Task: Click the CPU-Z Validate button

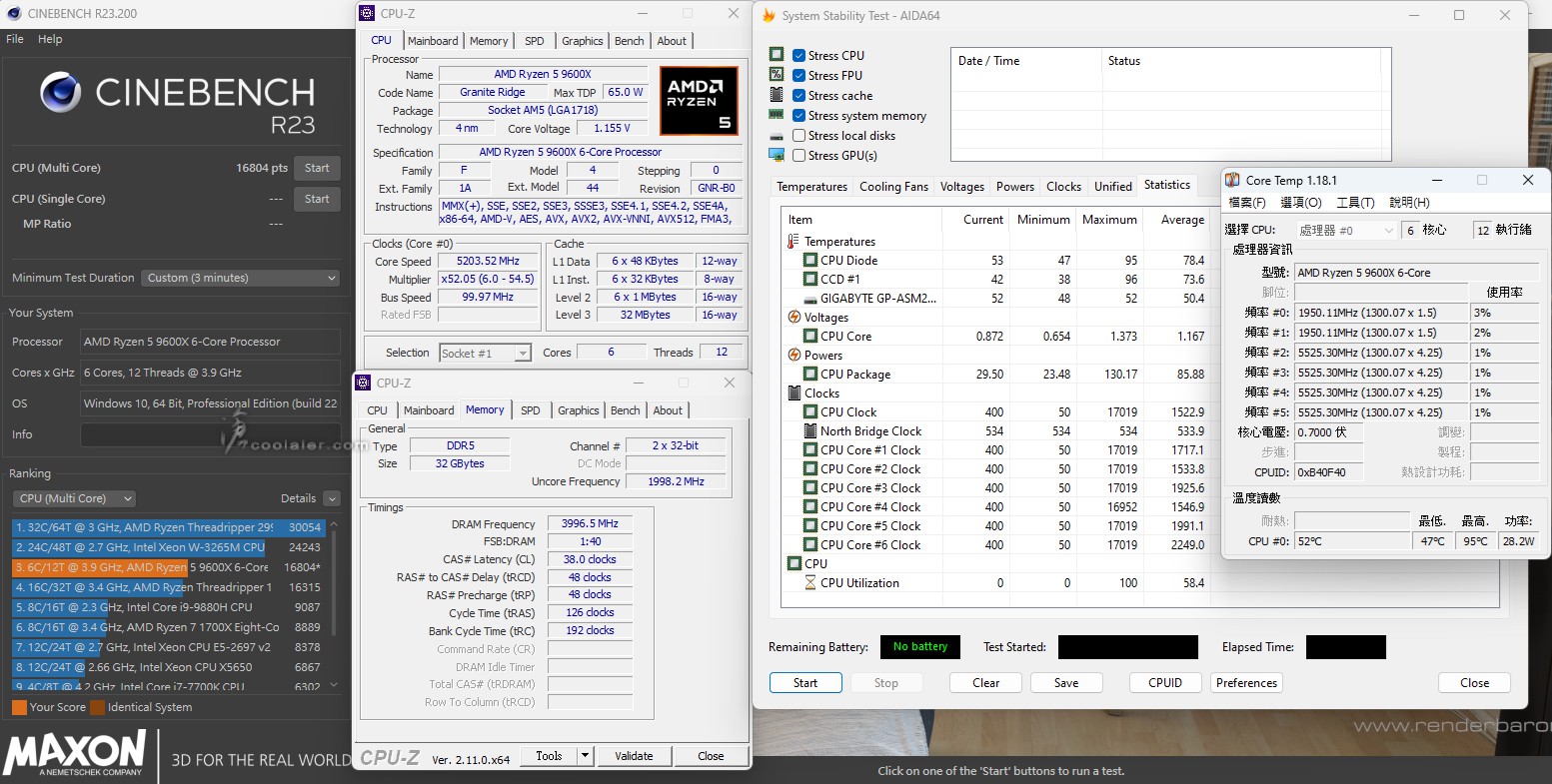Action: tap(634, 756)
